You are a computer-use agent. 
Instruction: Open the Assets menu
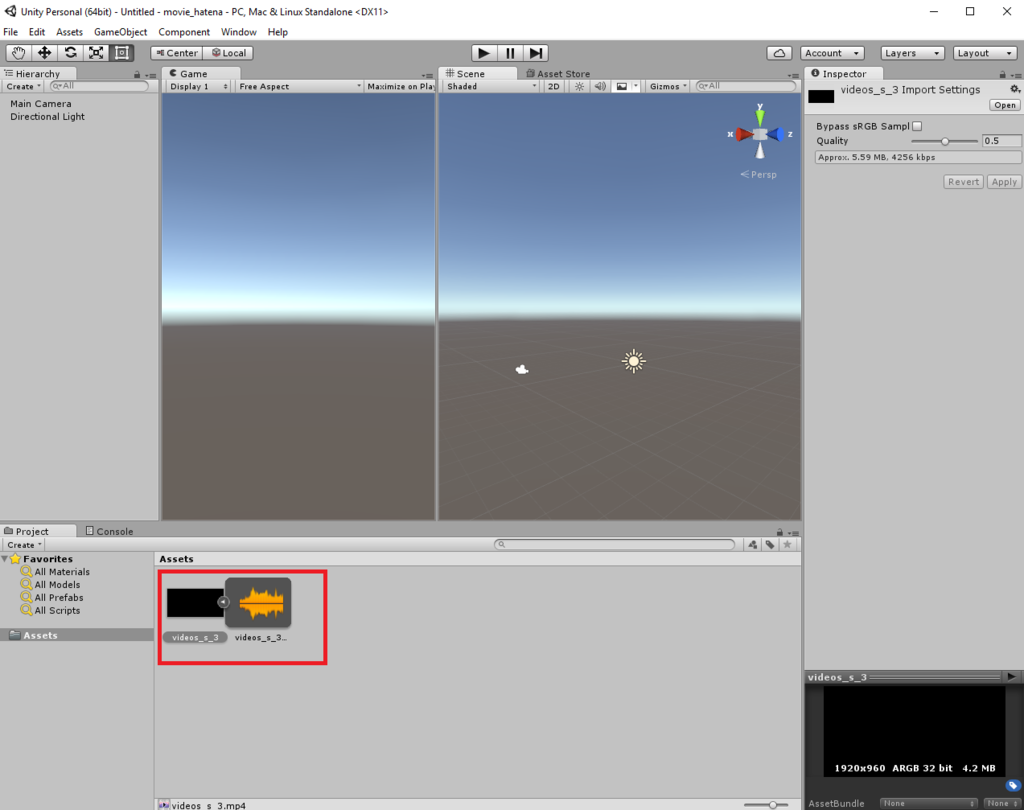click(x=69, y=32)
